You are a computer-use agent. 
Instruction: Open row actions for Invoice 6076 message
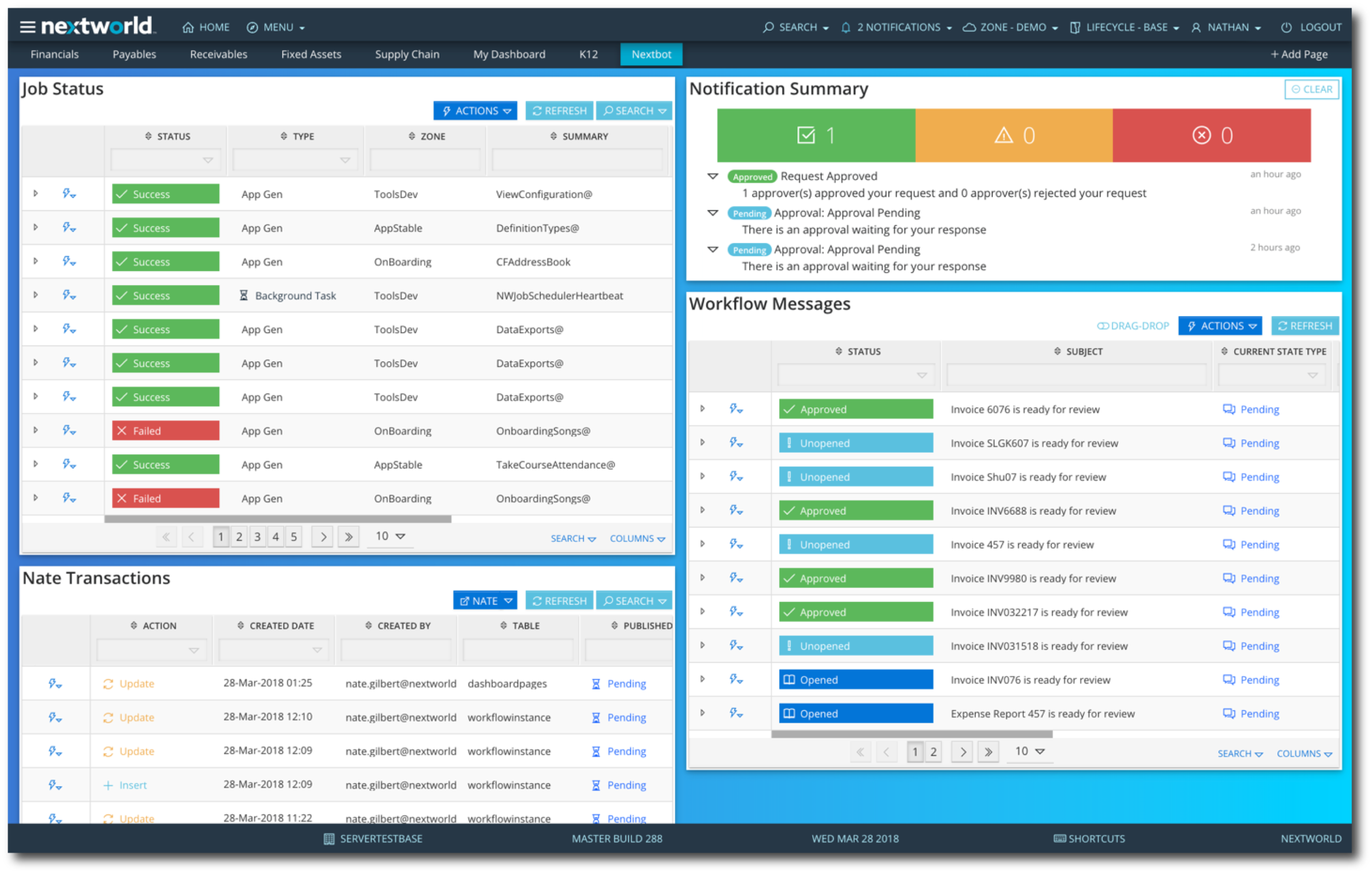click(736, 409)
